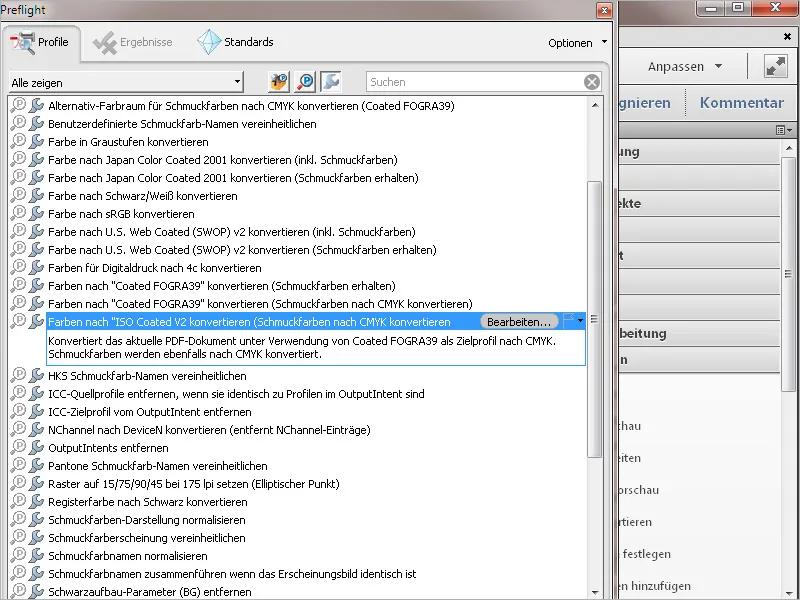
Task: Select 'Farben nach "Coated FOGRA39" (Schmuckfarben nach CMYK konvertieren)'
Action: click(x=260, y=304)
